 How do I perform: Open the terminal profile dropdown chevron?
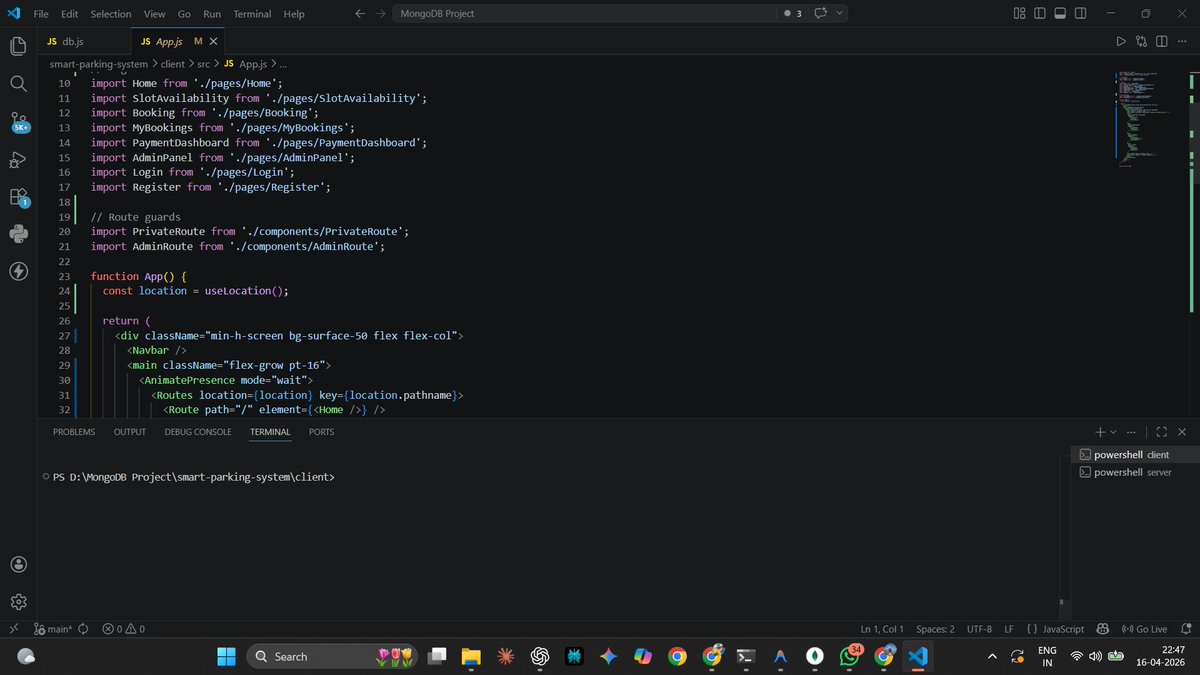coord(1113,431)
